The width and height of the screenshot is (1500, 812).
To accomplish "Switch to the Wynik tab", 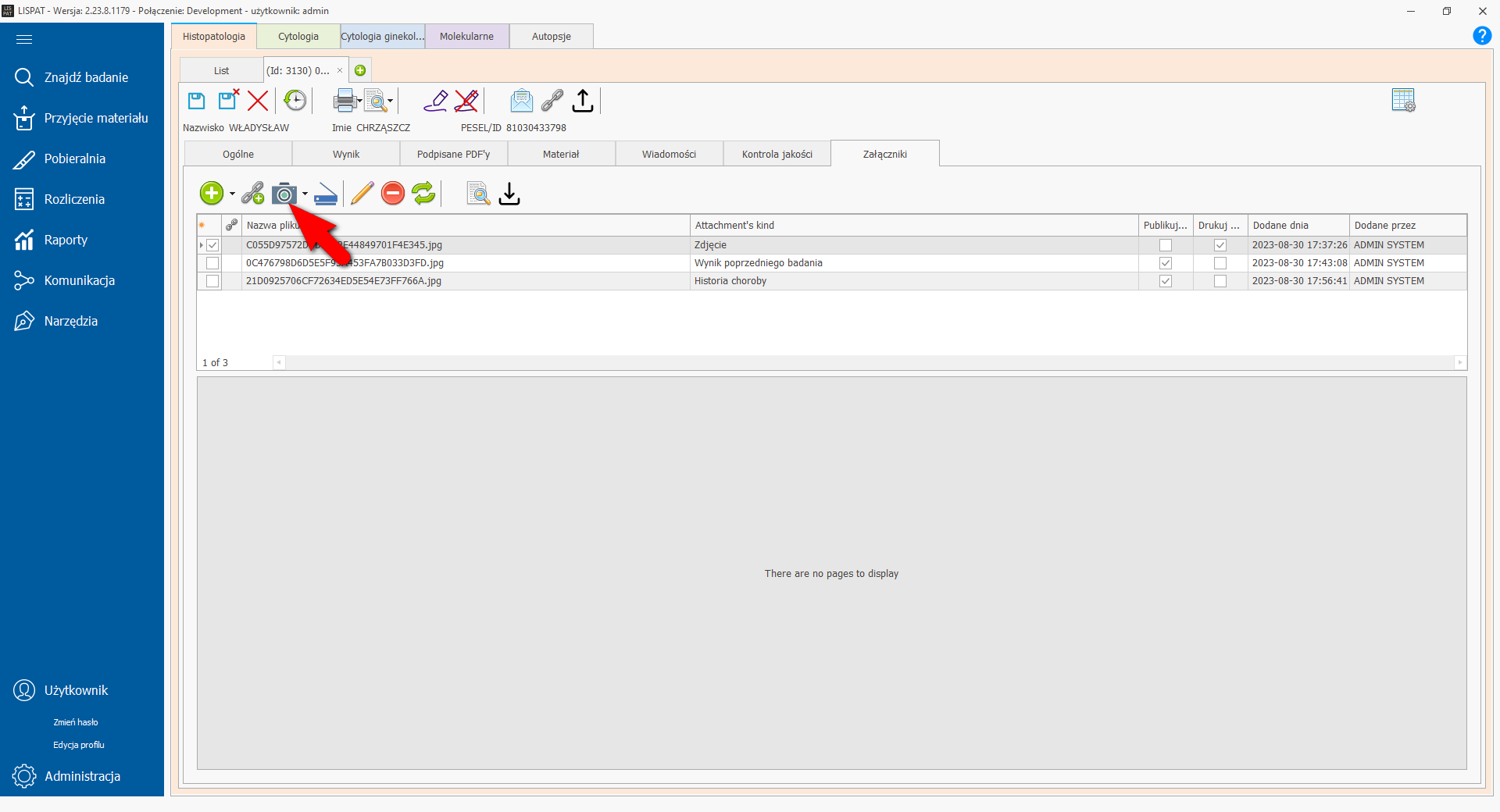I will pos(346,155).
